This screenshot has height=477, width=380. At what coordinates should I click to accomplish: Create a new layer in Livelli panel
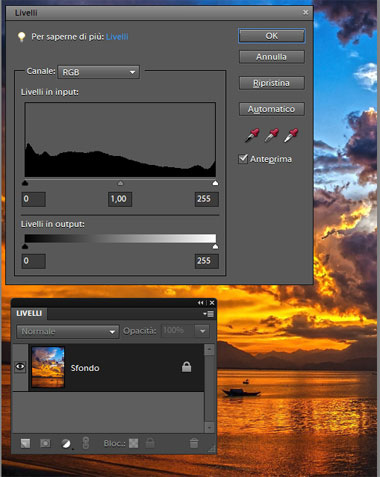(25, 443)
